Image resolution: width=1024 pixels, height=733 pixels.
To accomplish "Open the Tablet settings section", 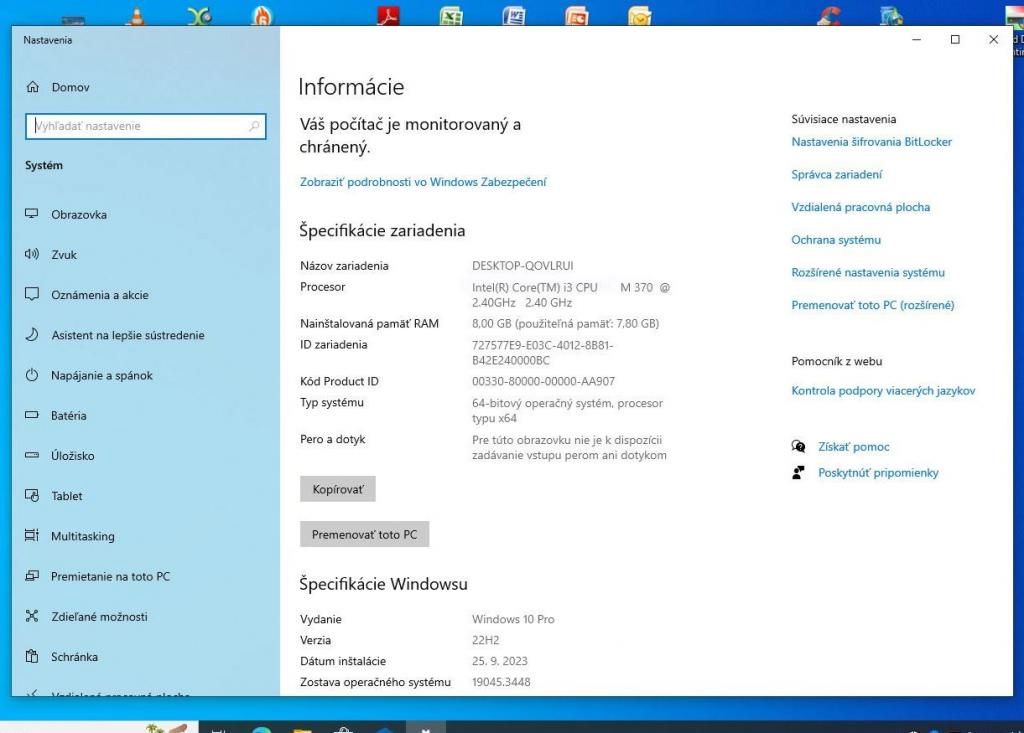I will coord(67,496).
